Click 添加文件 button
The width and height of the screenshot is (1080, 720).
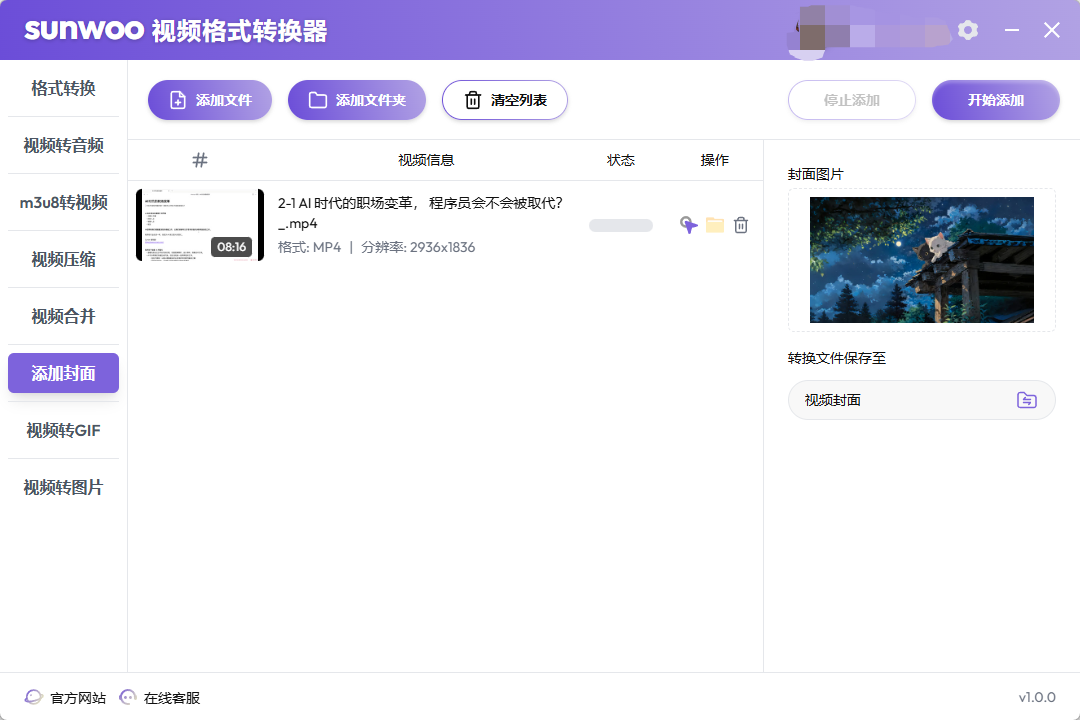(x=210, y=100)
